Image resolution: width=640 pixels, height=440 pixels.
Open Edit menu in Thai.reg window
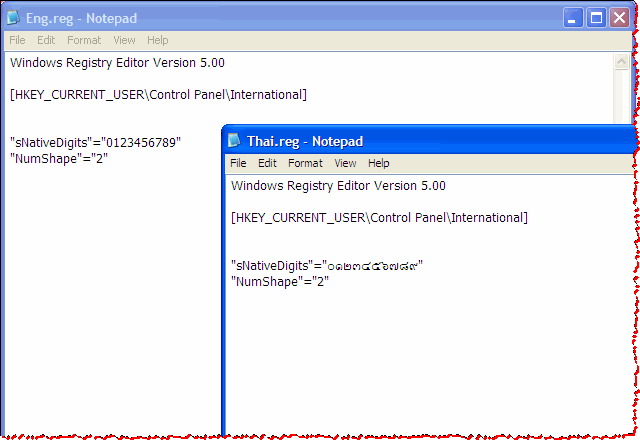267,163
